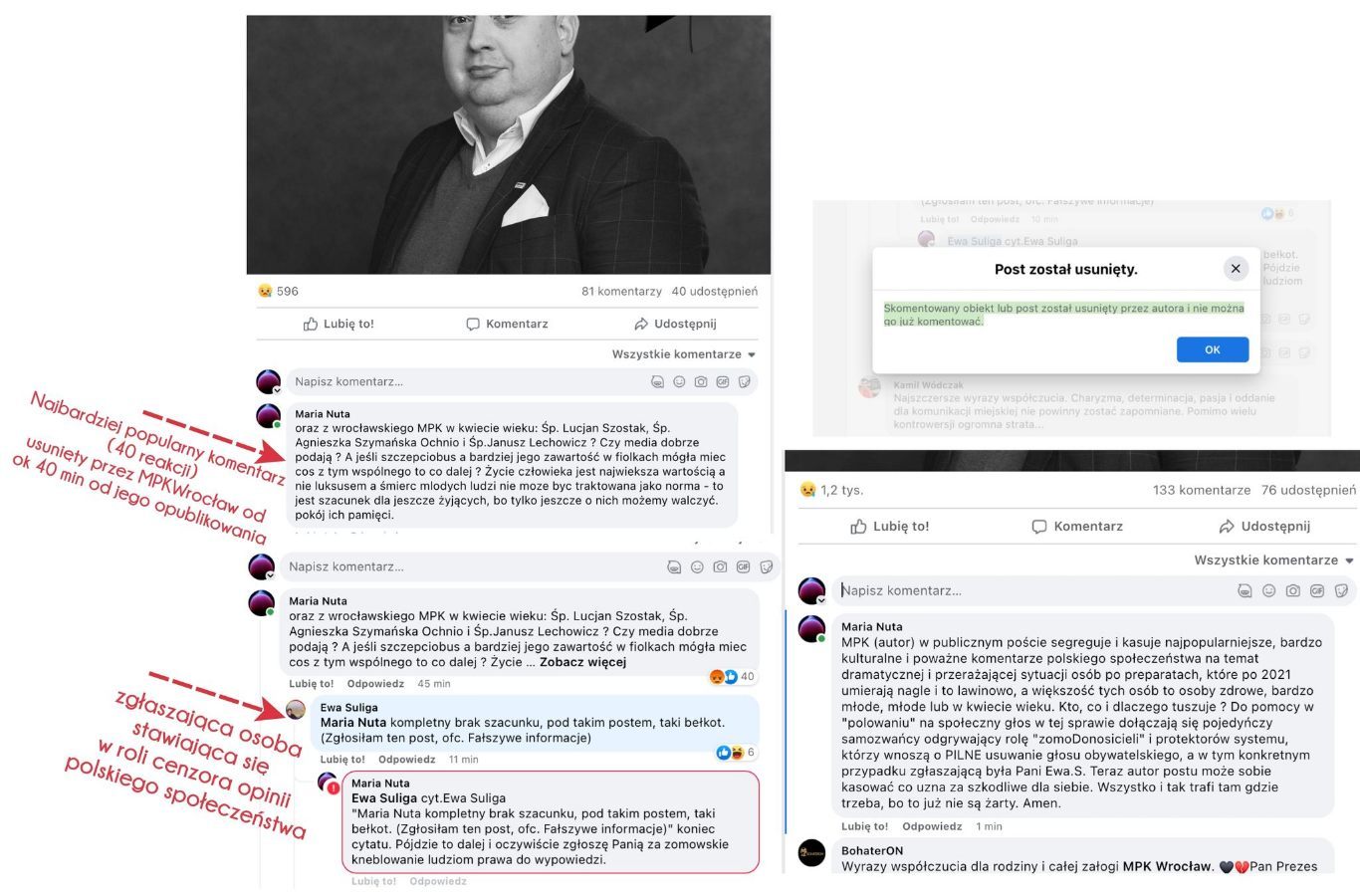Expand Maria Nuta's comment via Zobacz więcej
The height and width of the screenshot is (896, 1360).
582,661
